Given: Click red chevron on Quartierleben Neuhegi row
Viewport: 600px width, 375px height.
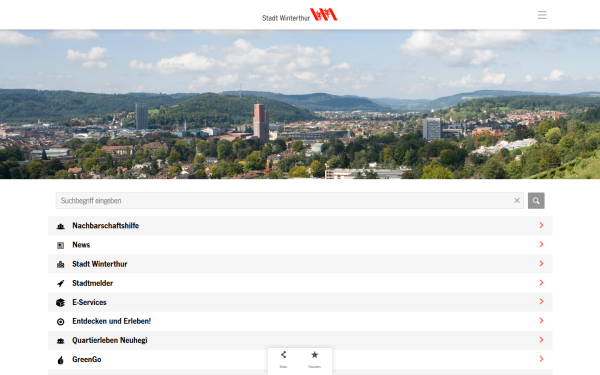Looking at the screenshot, I should point(541,340).
